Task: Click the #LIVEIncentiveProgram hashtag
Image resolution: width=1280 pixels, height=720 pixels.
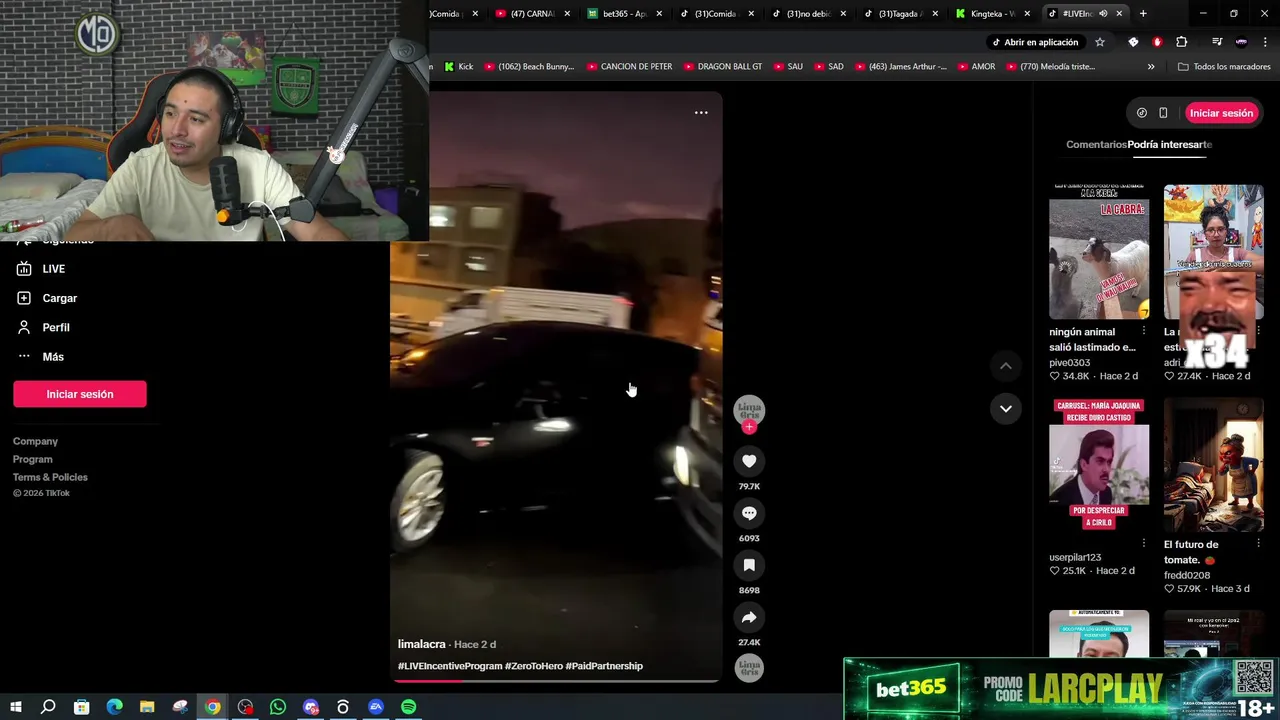Action: [x=450, y=666]
